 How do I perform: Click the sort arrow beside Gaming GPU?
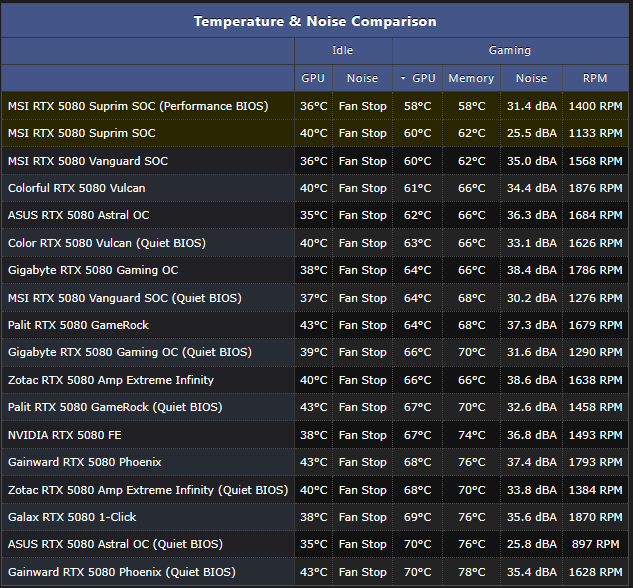(x=403, y=78)
